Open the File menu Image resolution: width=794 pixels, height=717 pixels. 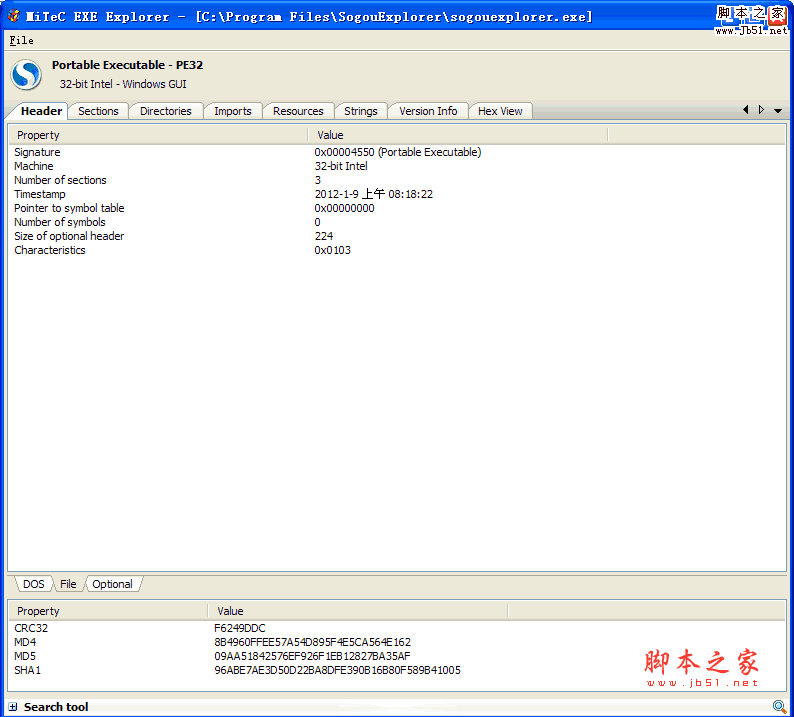click(x=21, y=41)
